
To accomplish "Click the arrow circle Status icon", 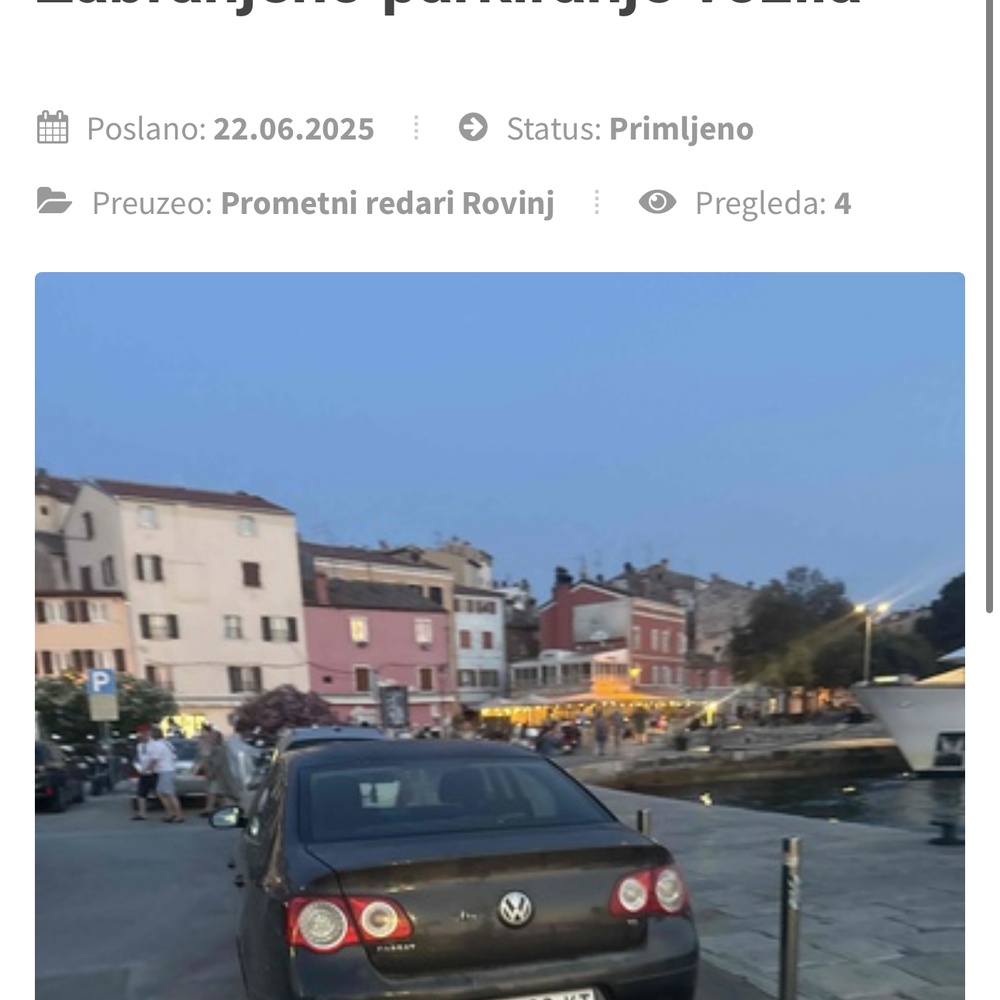I will pyautogui.click(x=473, y=127).
